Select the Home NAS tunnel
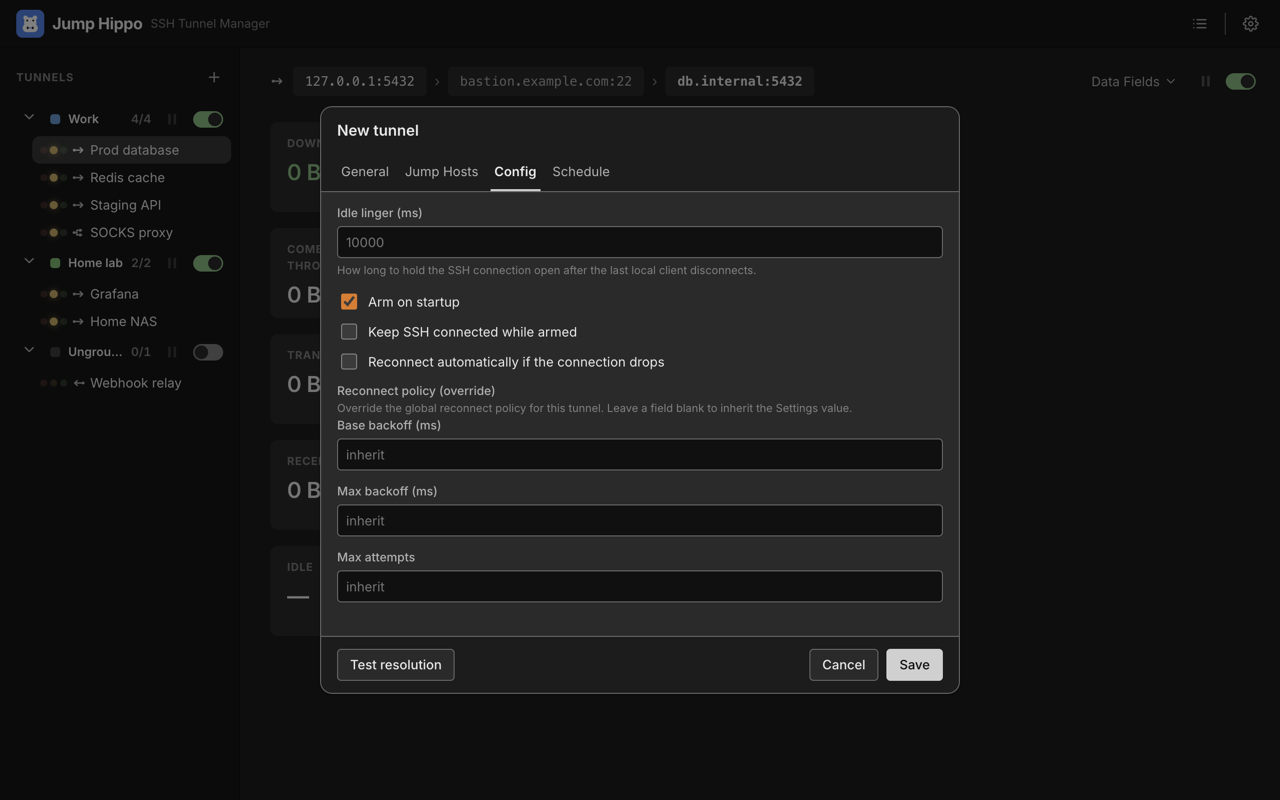The height and width of the screenshot is (800, 1280). pos(132,321)
